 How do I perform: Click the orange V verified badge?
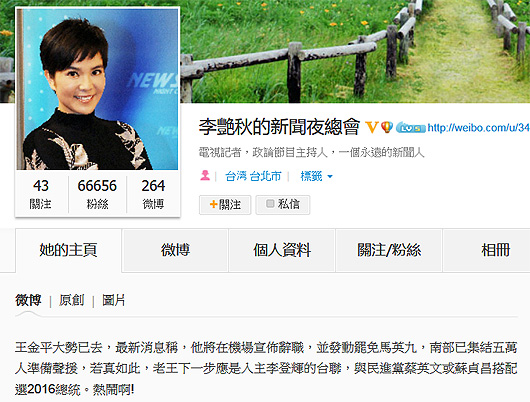[372, 127]
